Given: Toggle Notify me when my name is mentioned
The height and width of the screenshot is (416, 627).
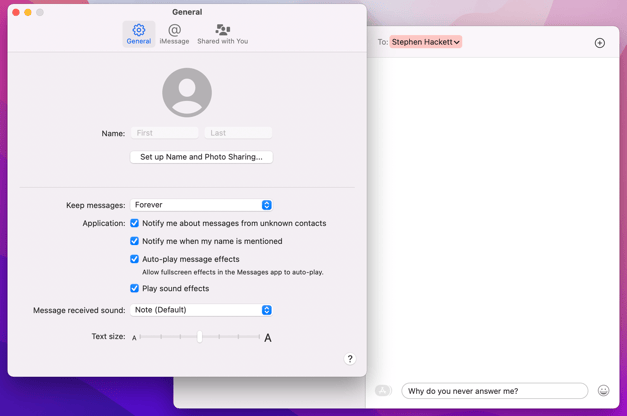Looking at the screenshot, I should pos(134,241).
